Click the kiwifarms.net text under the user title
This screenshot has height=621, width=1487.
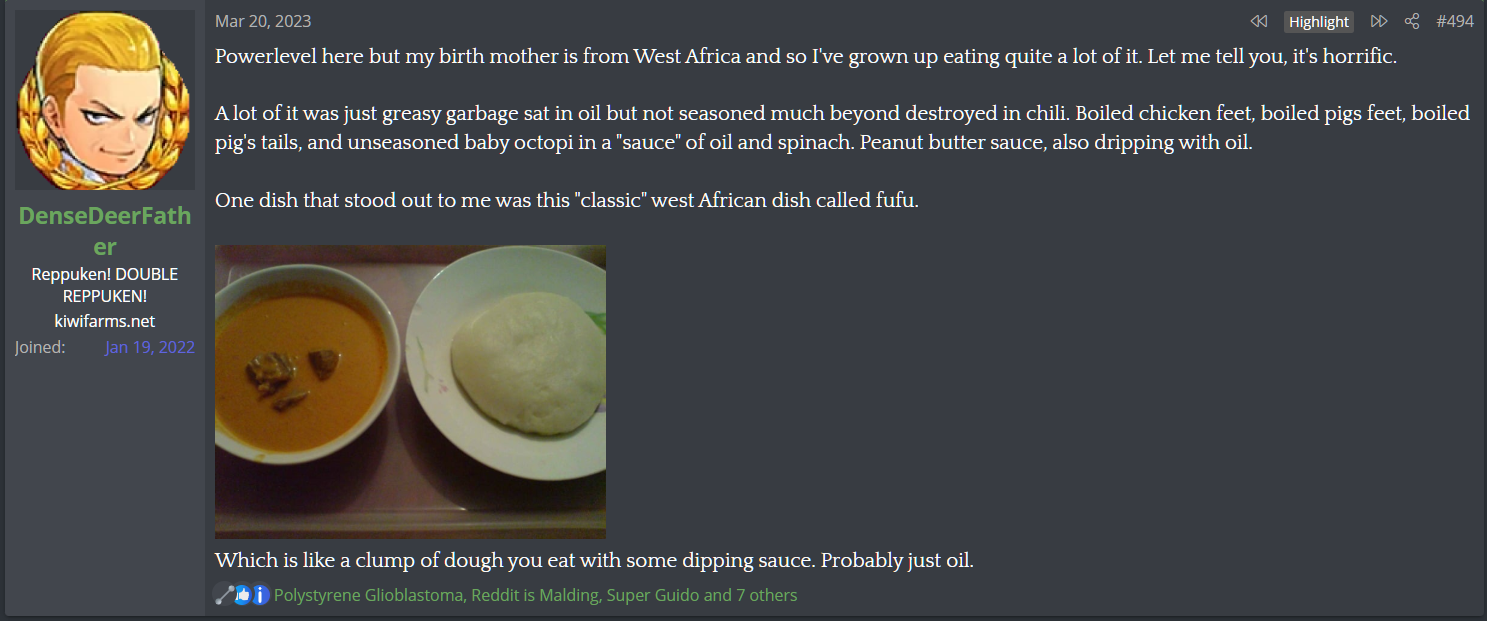[105, 321]
